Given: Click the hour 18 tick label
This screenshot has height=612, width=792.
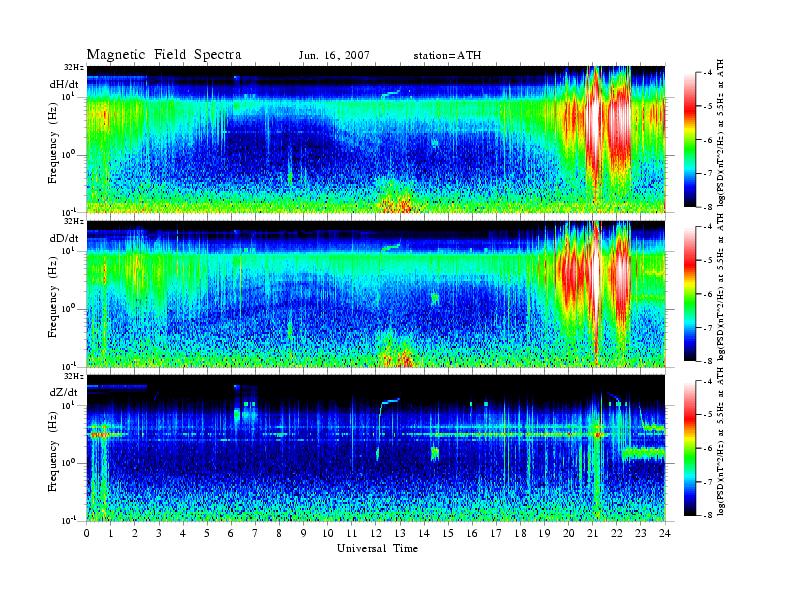Looking at the screenshot, I should (x=520, y=534).
